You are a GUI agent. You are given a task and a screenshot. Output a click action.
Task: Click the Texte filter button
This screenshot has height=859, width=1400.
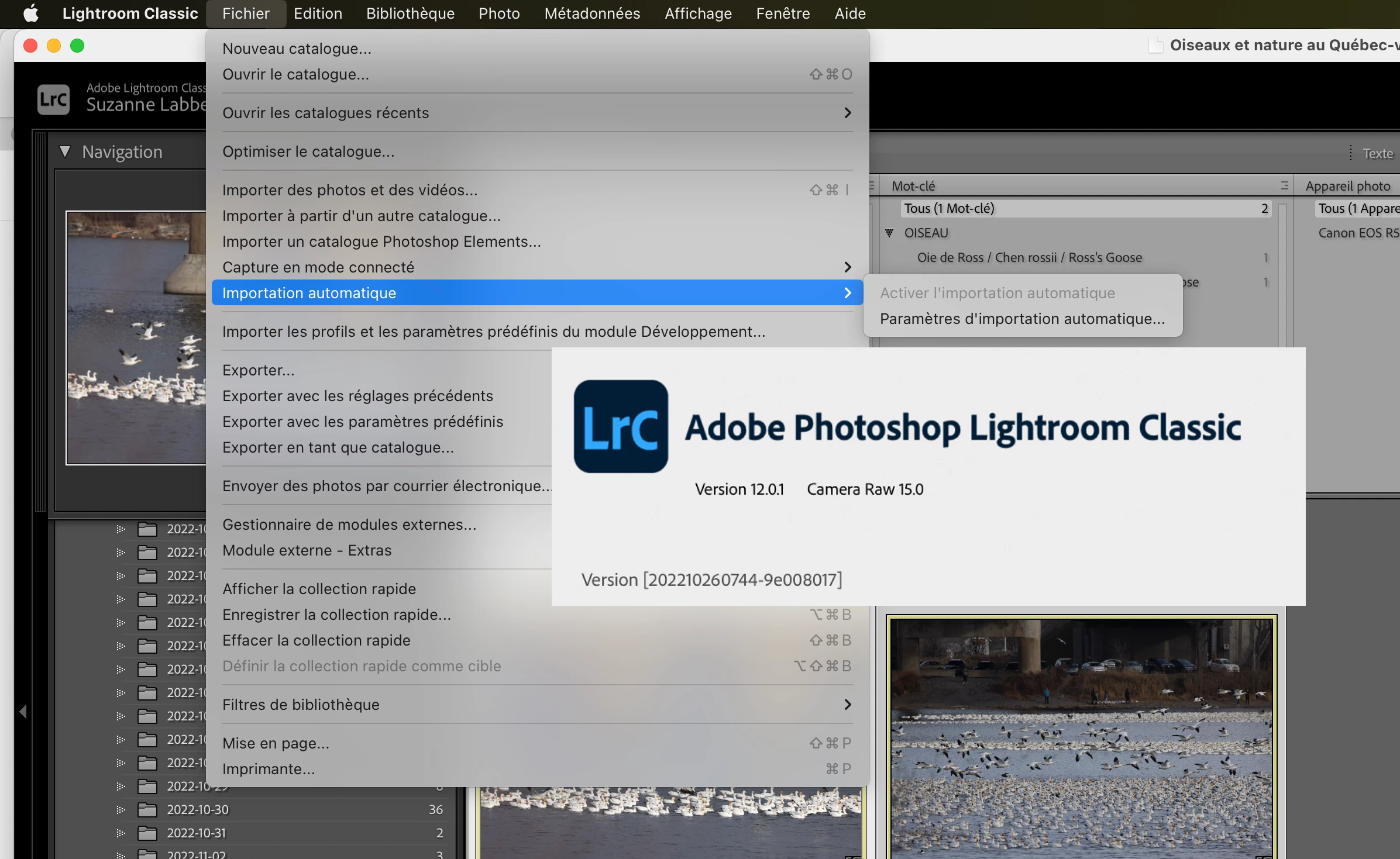[1377, 153]
